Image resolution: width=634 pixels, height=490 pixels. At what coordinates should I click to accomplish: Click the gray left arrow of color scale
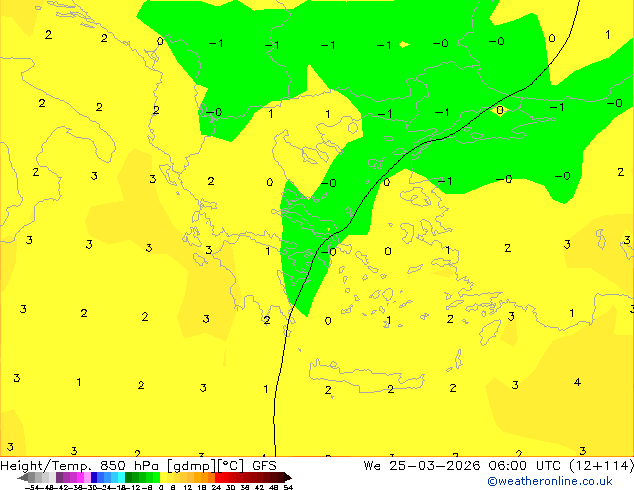pyautogui.click(x=23, y=477)
